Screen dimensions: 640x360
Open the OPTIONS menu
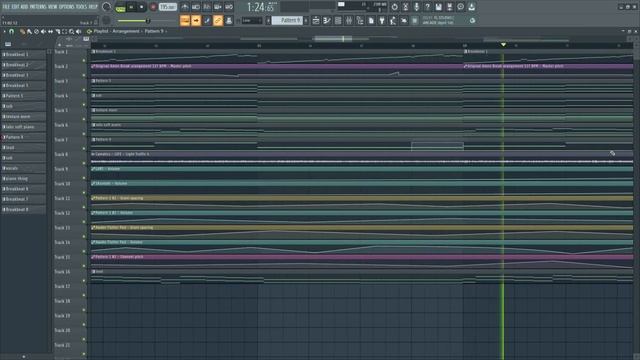click(67, 7)
